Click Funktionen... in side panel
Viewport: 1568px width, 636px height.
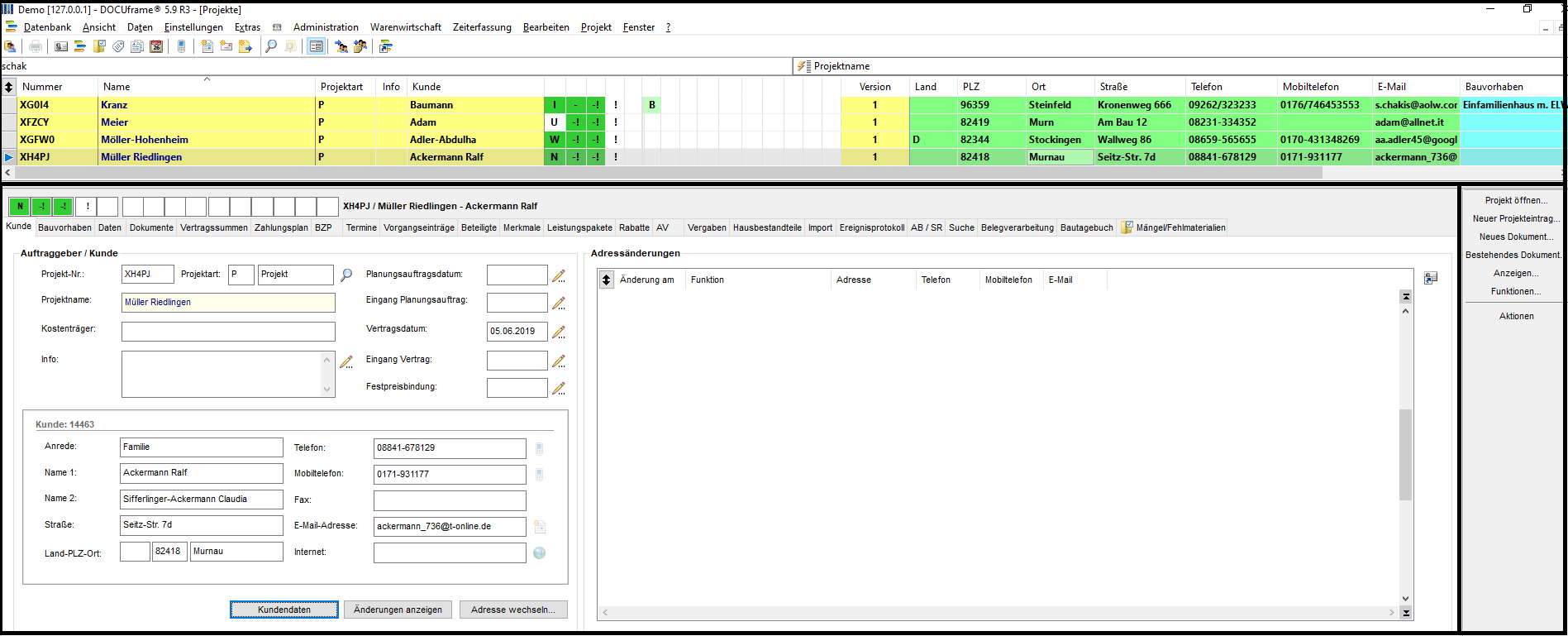tap(1516, 291)
